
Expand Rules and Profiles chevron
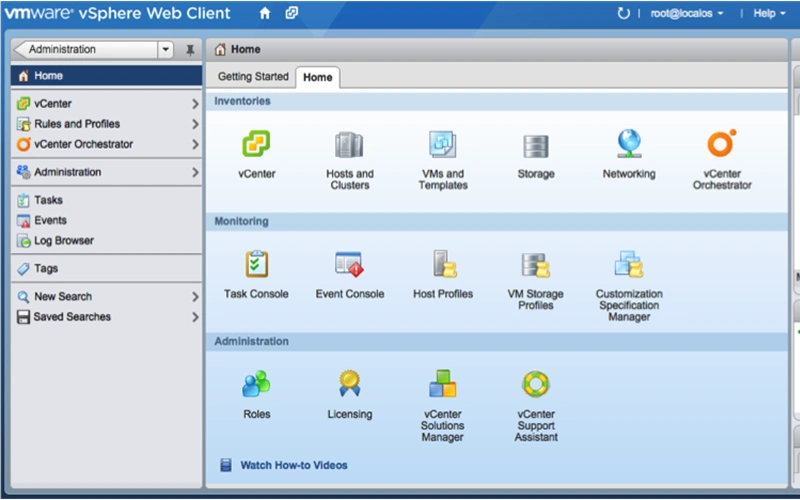tap(195, 124)
